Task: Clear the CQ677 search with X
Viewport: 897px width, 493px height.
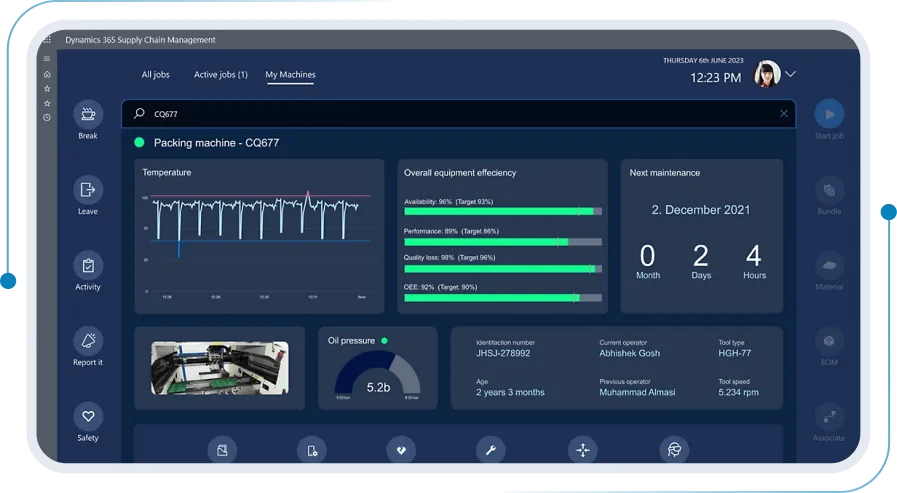Action: (784, 113)
